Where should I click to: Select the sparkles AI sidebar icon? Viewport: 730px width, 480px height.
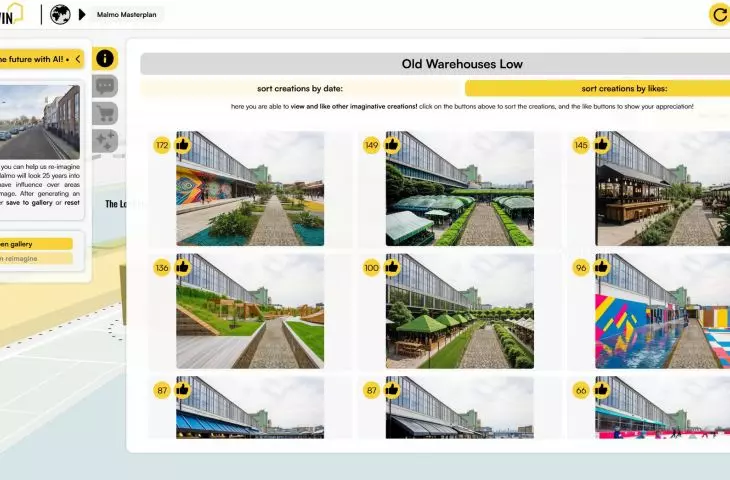[x=105, y=141]
